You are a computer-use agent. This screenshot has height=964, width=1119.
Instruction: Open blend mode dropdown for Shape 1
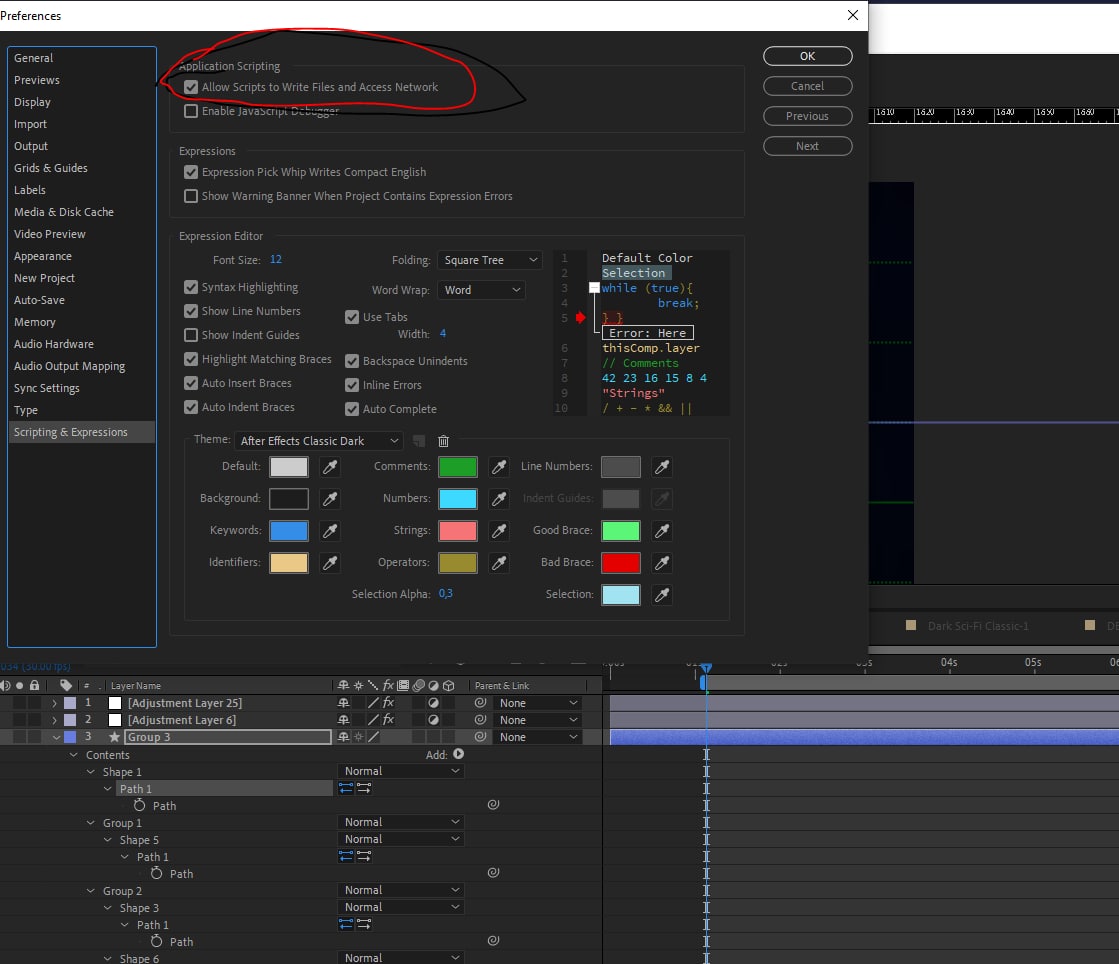point(400,771)
